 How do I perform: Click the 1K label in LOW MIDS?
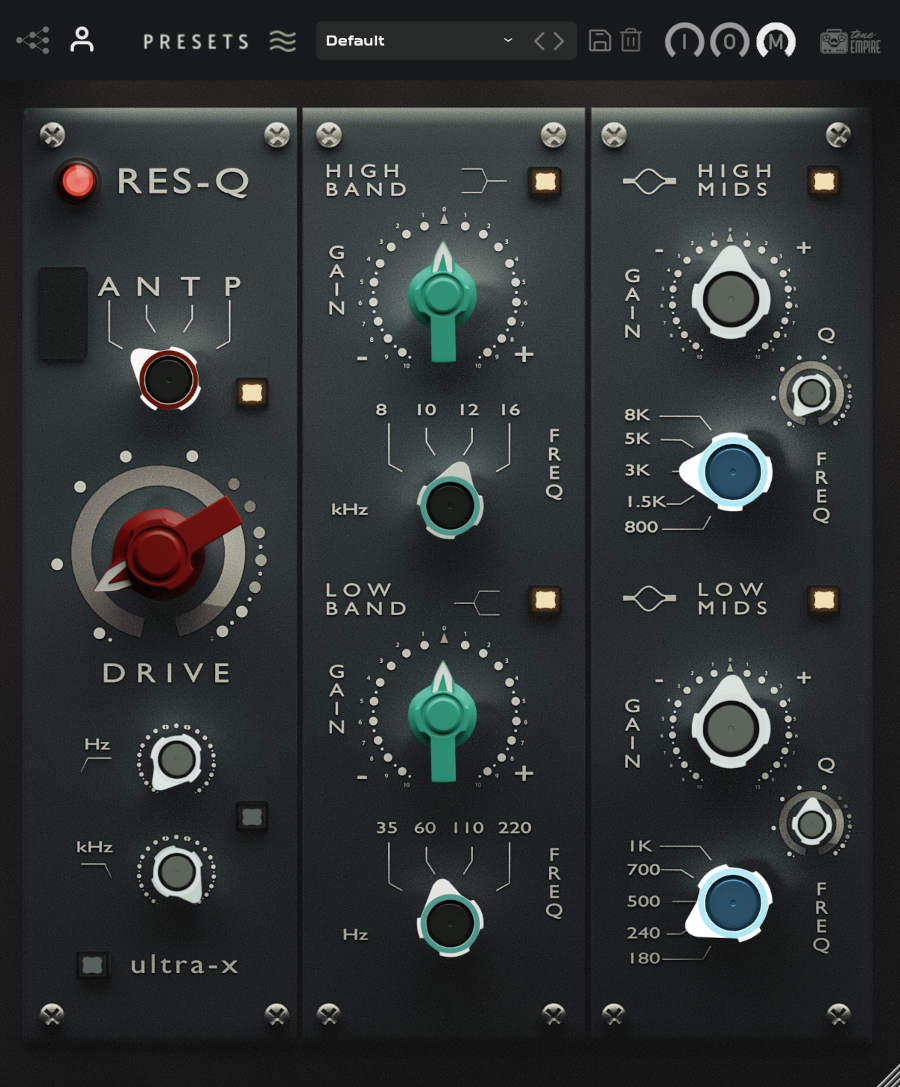click(641, 846)
